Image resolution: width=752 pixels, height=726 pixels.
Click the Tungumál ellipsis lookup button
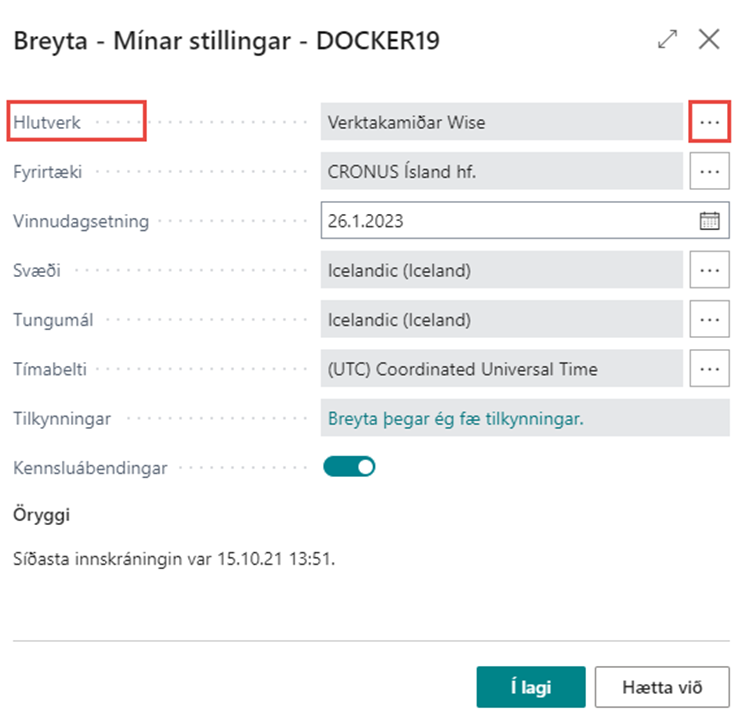(709, 320)
